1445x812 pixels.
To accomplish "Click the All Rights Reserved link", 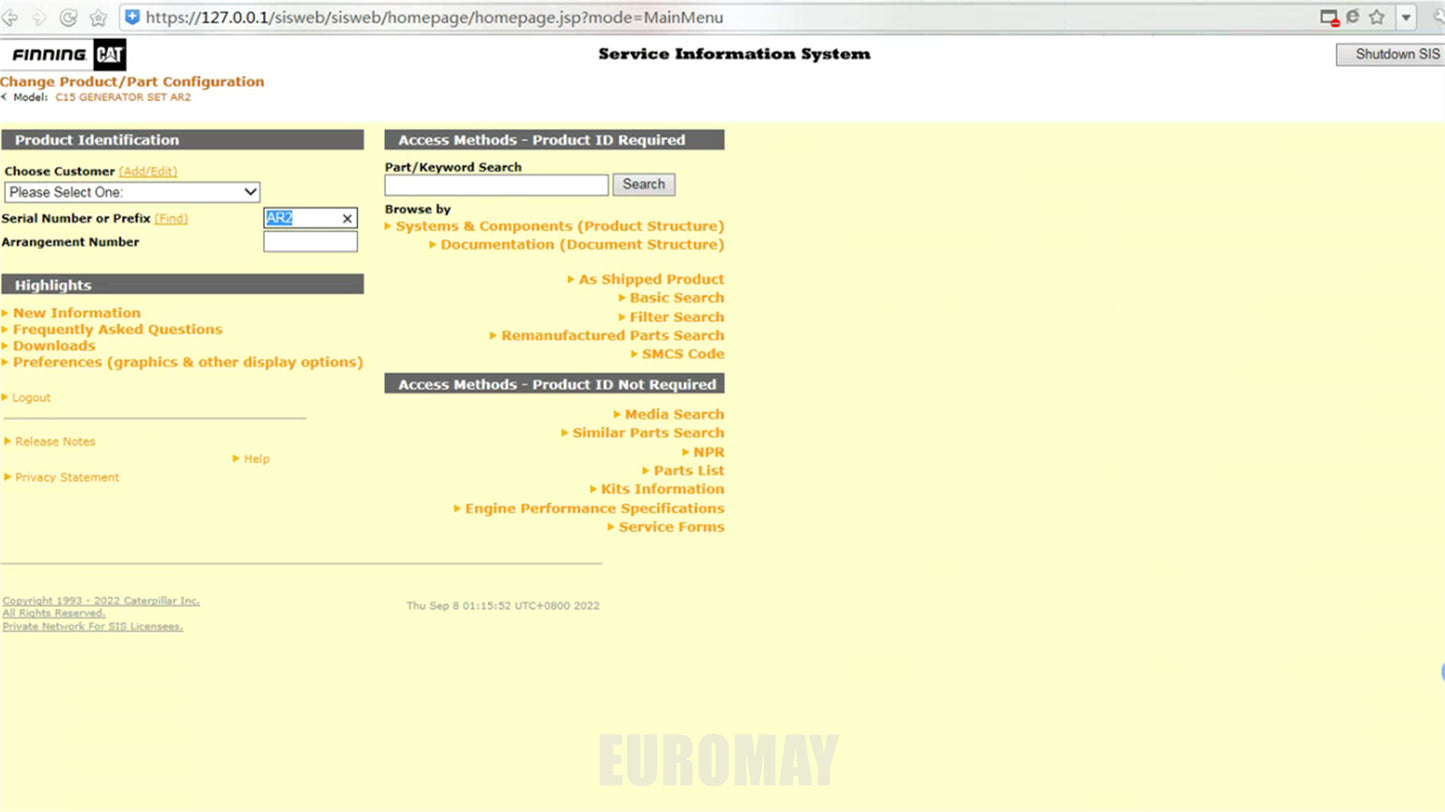I will point(53,613).
